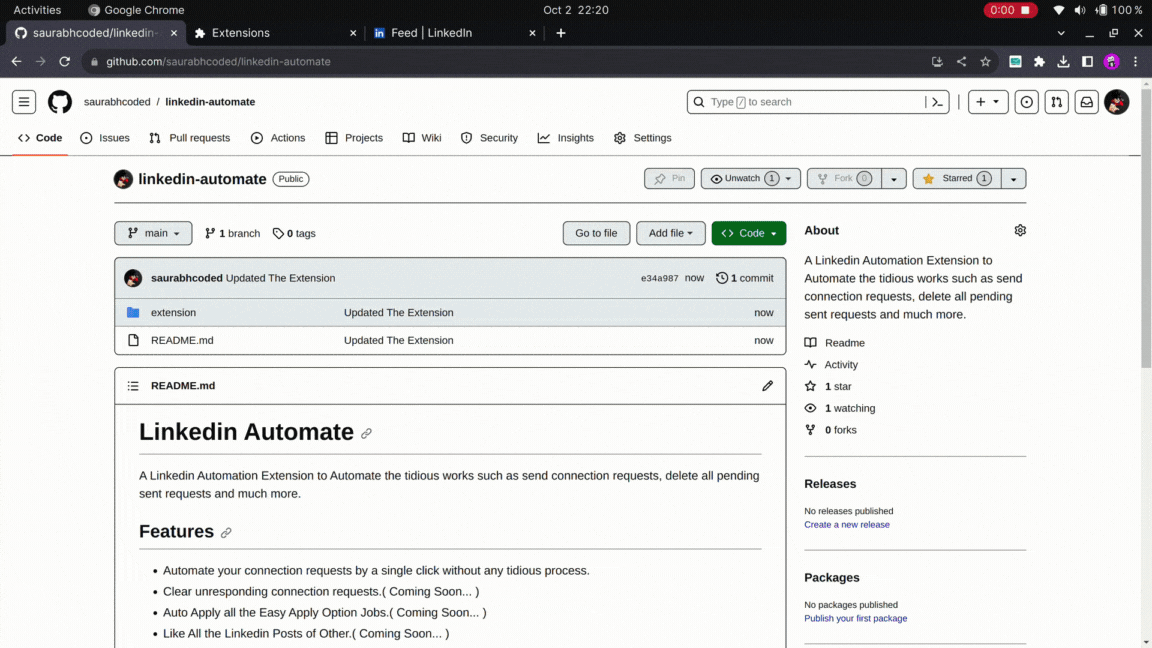This screenshot has width=1152, height=648.
Task: Open the Chrome profile avatar
Action: click(1112, 62)
